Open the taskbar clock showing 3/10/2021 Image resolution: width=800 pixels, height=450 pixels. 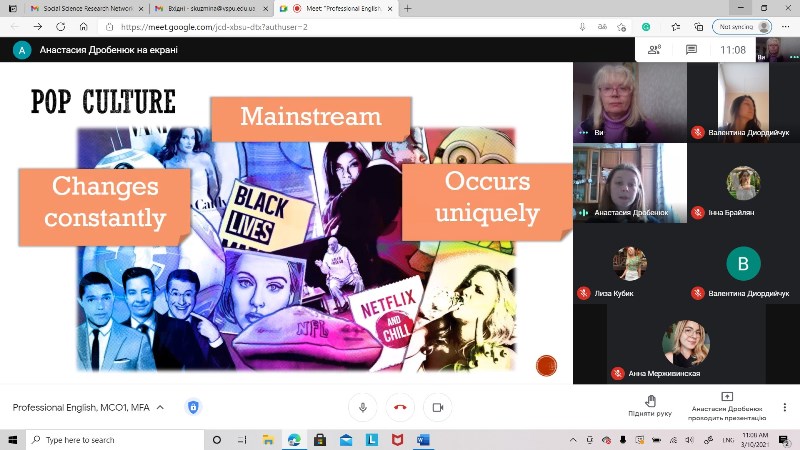755,440
